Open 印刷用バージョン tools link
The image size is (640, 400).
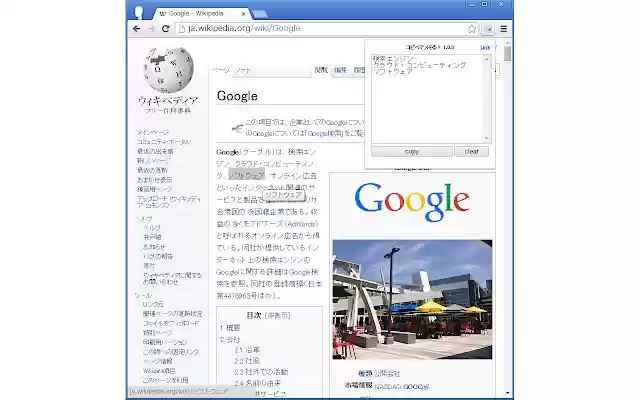(165, 342)
